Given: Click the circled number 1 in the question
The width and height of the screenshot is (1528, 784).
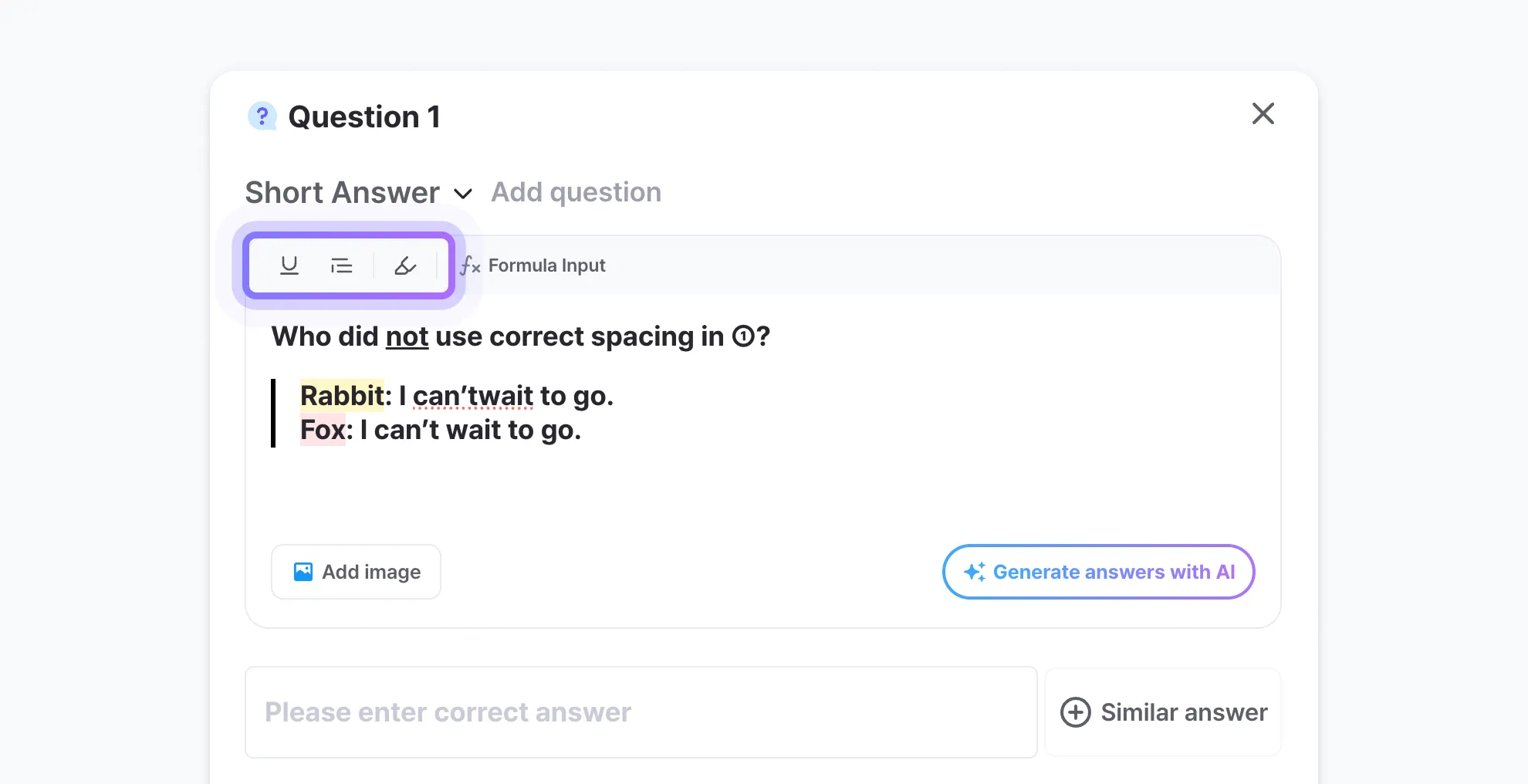Looking at the screenshot, I should point(742,336).
